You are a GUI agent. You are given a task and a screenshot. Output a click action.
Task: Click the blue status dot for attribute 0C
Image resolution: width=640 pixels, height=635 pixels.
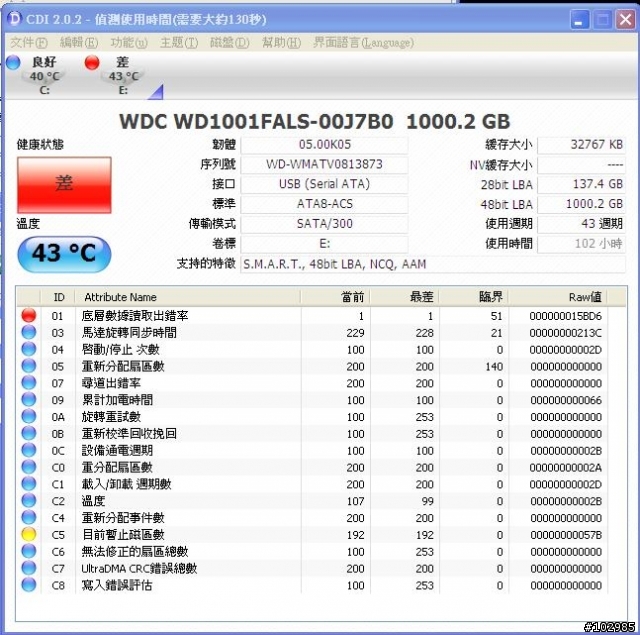click(x=29, y=450)
